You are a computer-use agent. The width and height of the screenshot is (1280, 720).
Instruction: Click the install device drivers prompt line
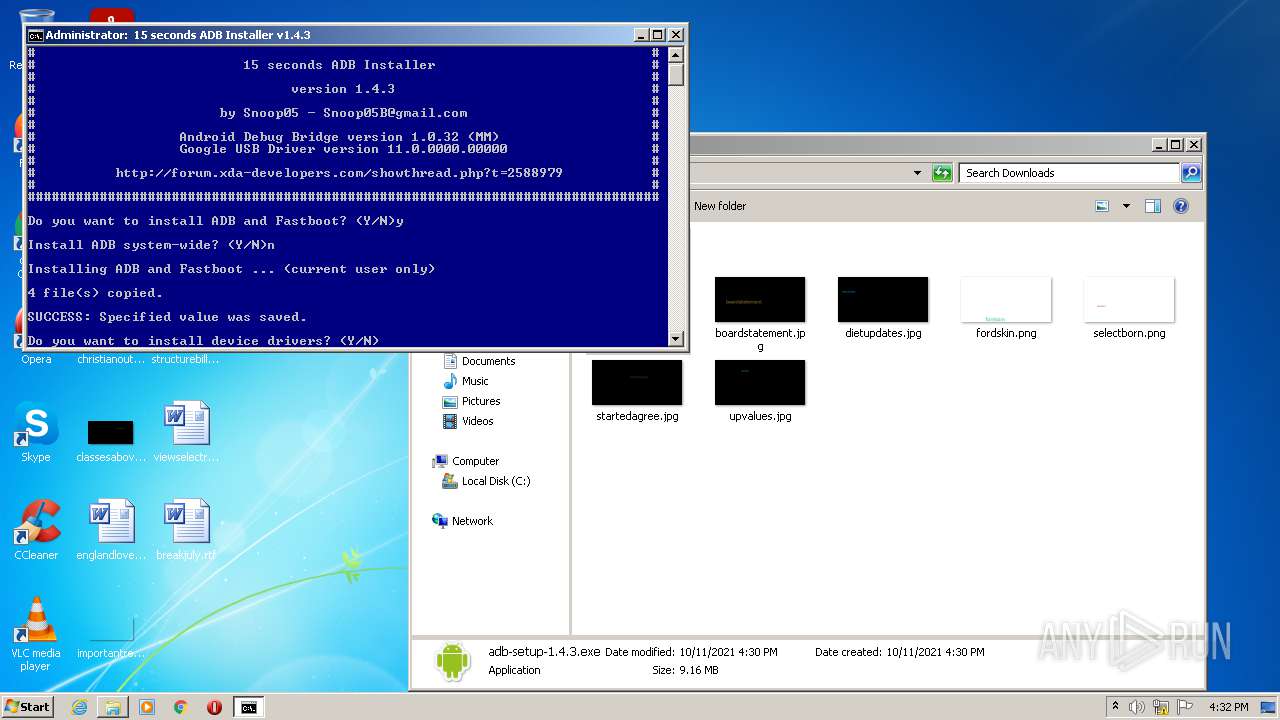[203, 341]
